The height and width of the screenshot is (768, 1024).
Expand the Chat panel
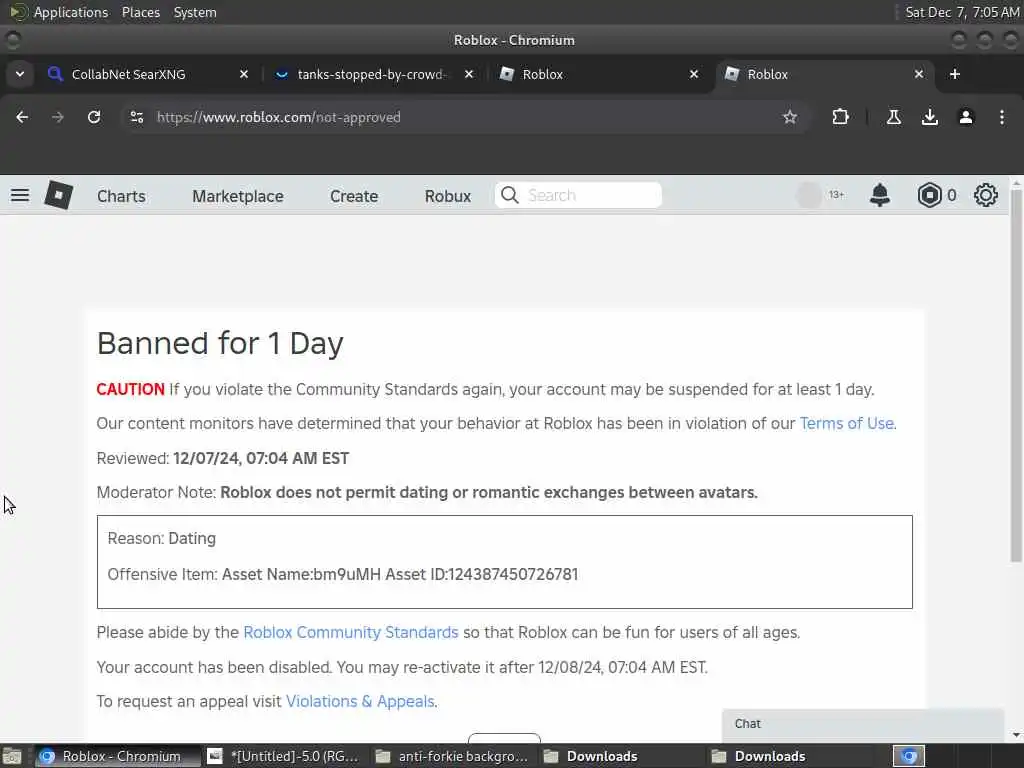(x=862, y=724)
